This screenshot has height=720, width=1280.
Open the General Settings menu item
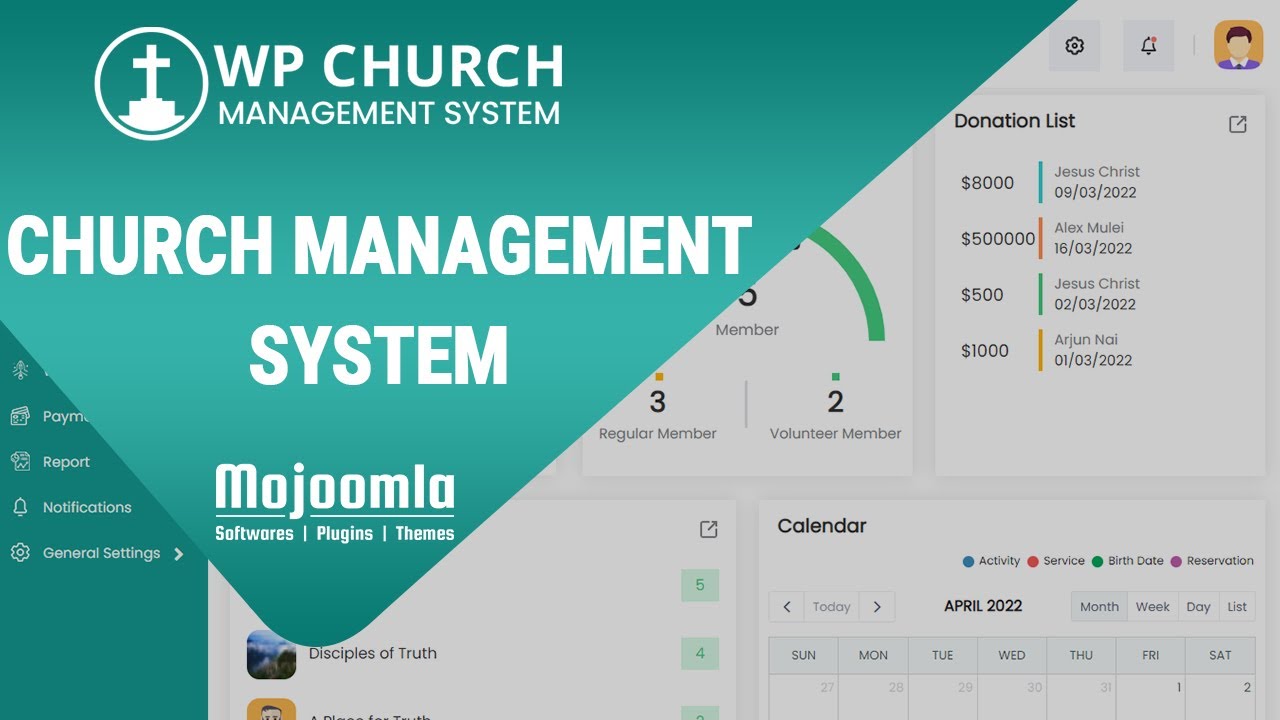[x=101, y=553]
